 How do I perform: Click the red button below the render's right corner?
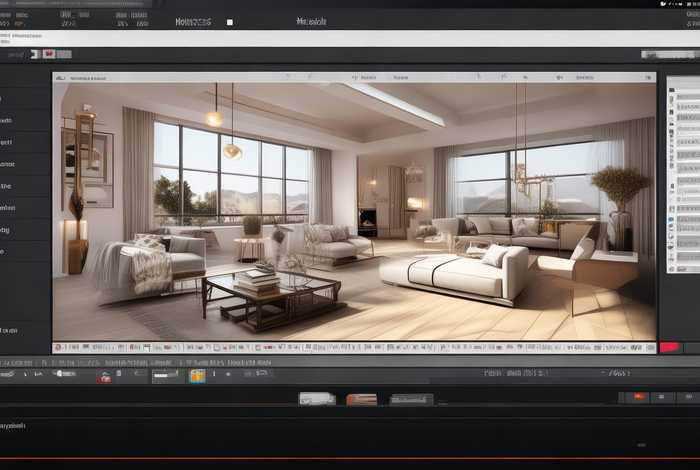point(670,347)
